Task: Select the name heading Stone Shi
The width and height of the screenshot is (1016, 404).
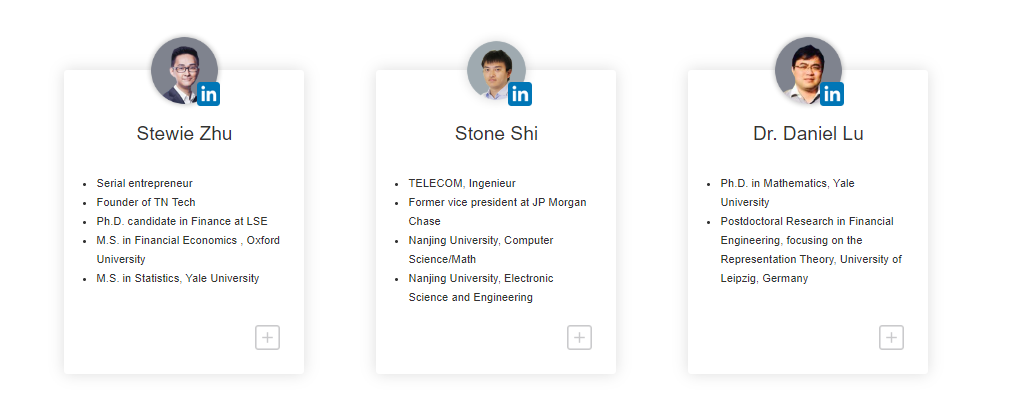Action: click(496, 134)
